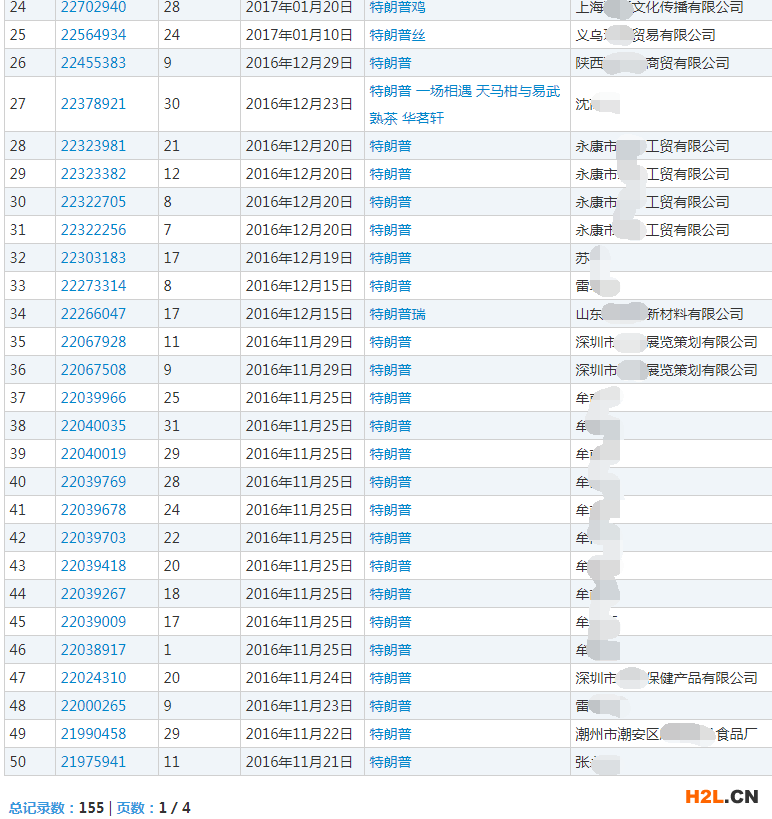
Task: Open the 特朗普丝 trademark link
Action: pos(397,35)
